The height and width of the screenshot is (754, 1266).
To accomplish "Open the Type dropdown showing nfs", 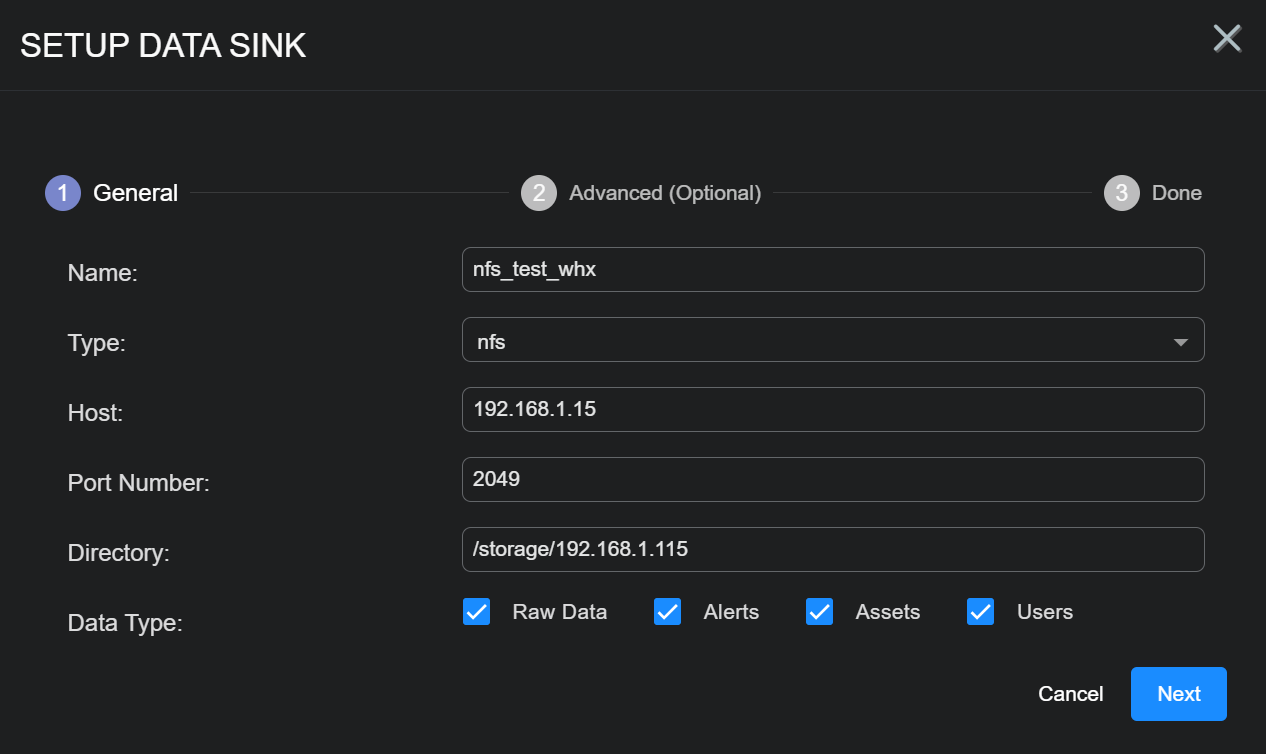I will (833, 339).
